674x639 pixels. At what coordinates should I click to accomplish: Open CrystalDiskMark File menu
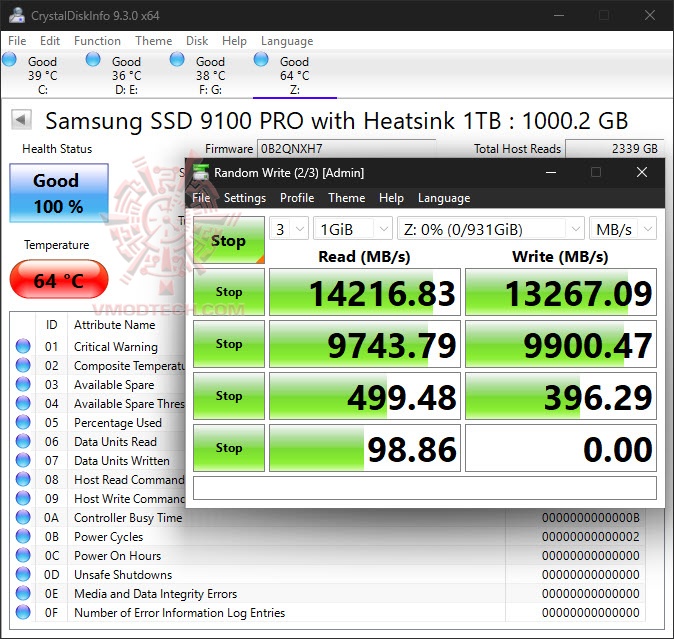coord(201,197)
